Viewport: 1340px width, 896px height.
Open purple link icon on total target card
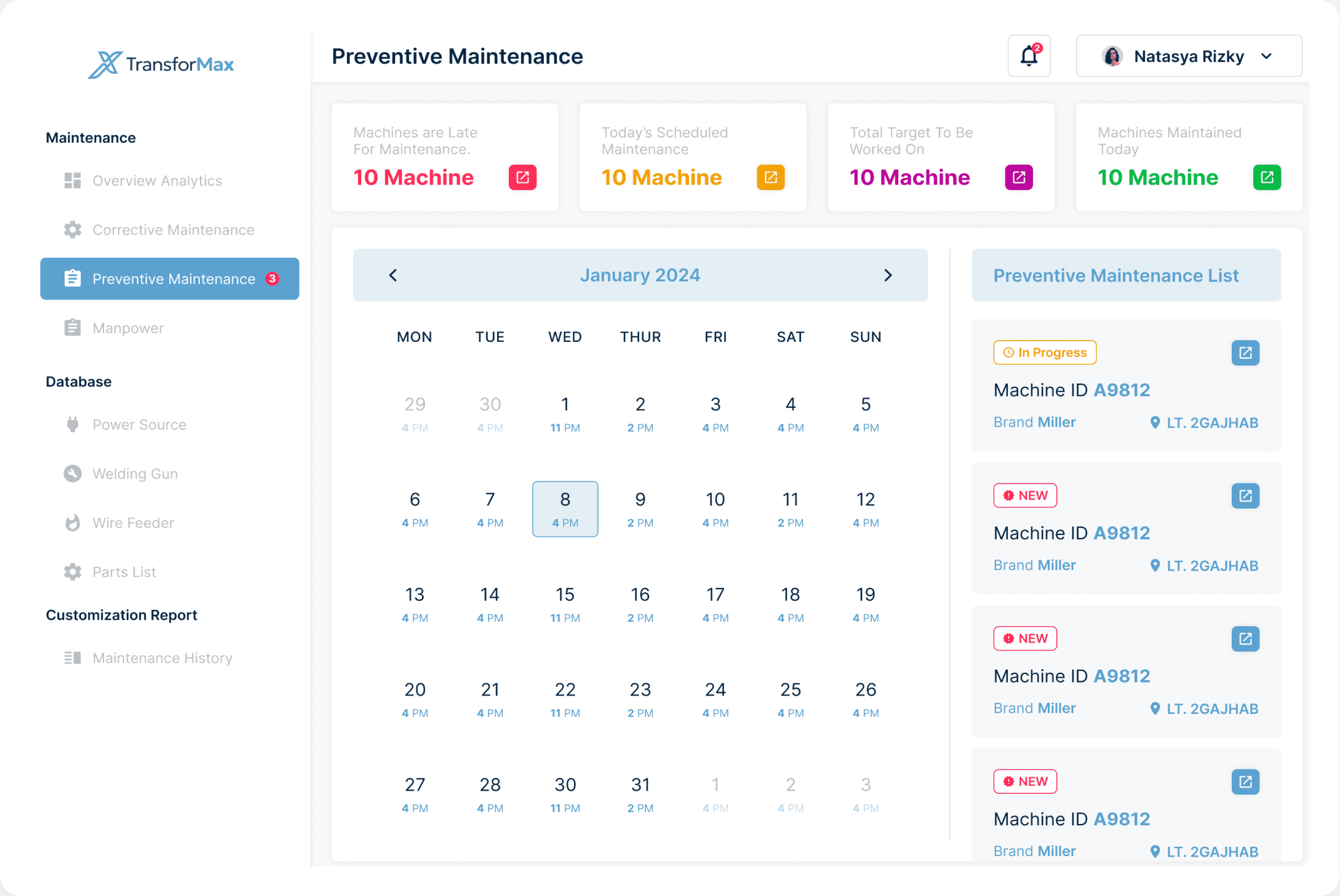click(x=1018, y=178)
